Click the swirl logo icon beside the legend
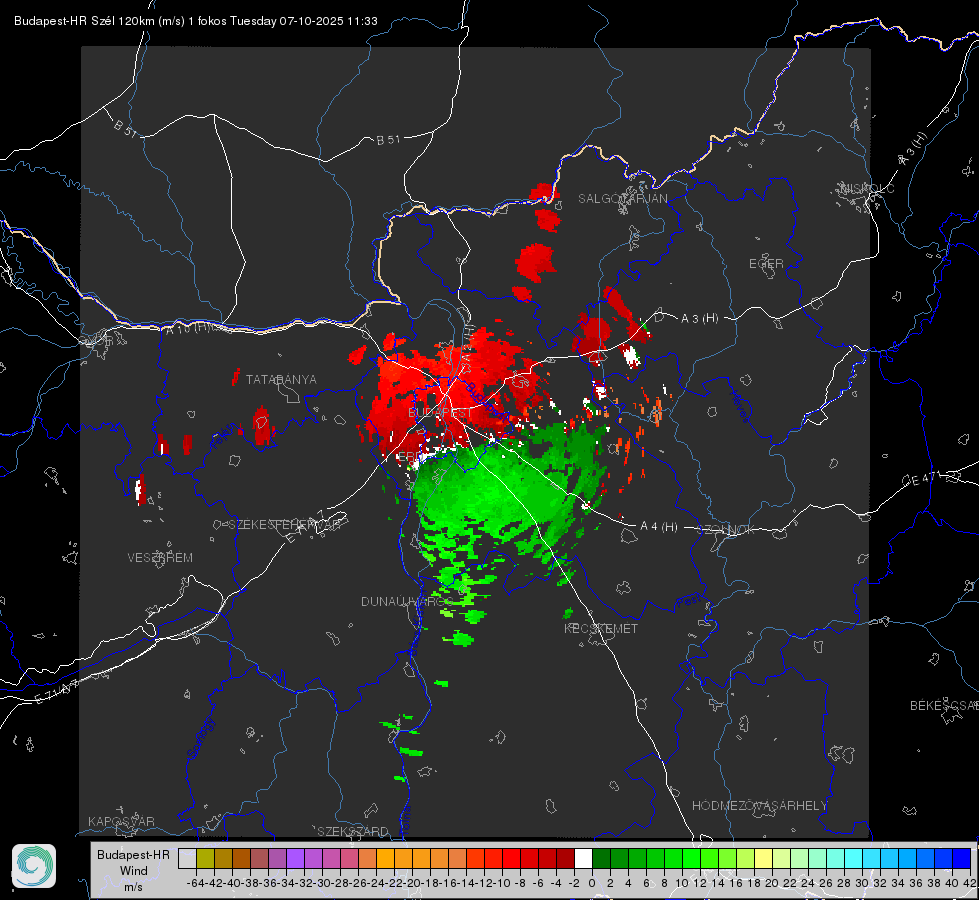 coord(34,866)
